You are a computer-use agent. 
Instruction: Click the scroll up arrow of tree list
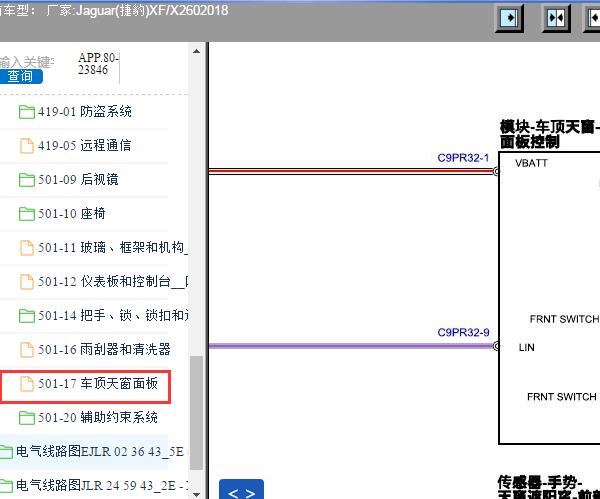(x=196, y=52)
